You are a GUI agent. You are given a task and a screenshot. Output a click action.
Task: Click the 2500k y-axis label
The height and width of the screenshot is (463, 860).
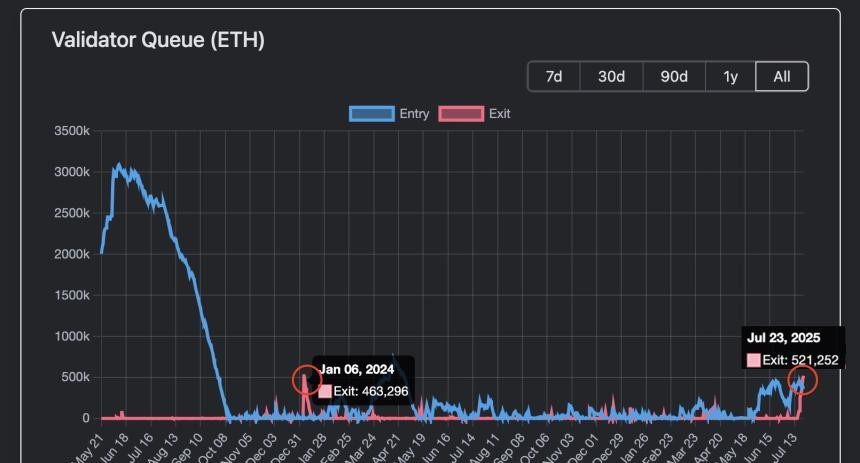pos(72,213)
